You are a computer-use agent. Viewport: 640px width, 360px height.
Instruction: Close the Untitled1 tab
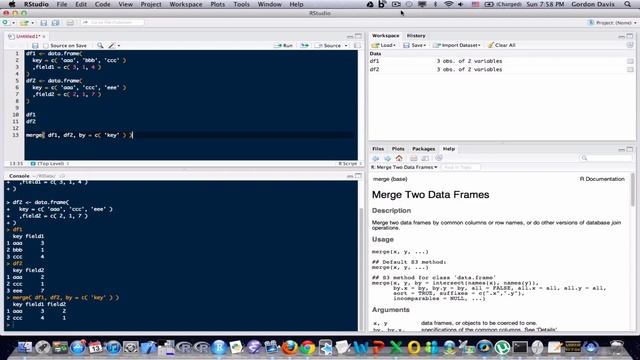tap(44, 37)
